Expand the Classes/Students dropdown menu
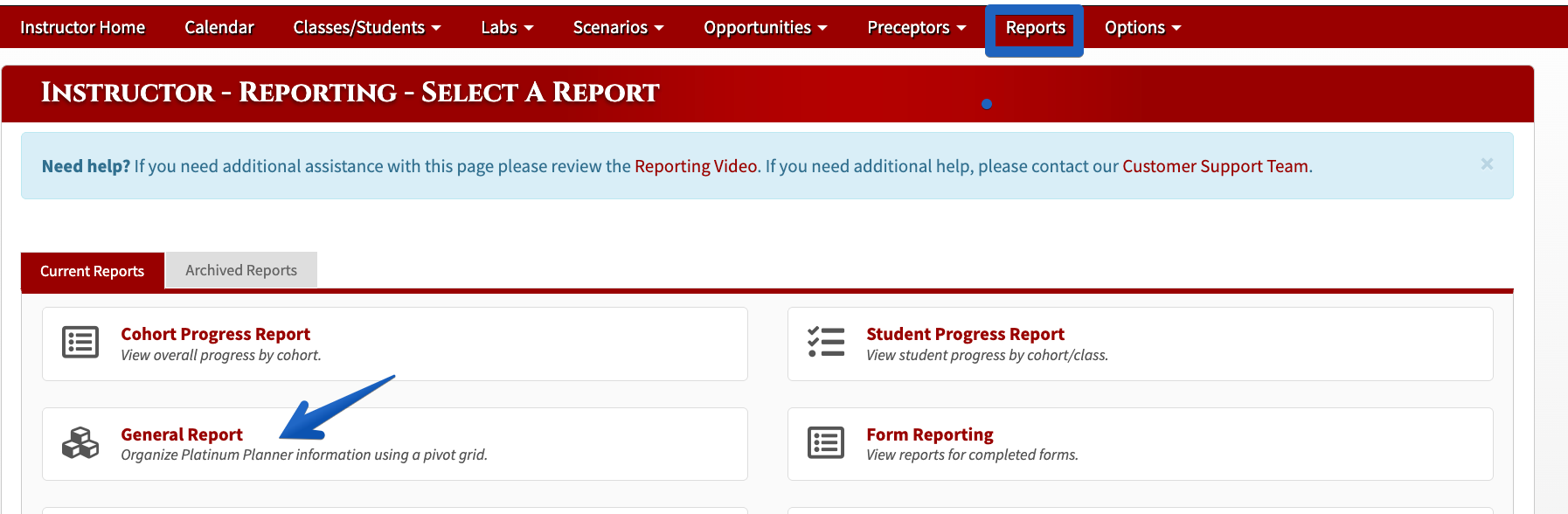 367,27
